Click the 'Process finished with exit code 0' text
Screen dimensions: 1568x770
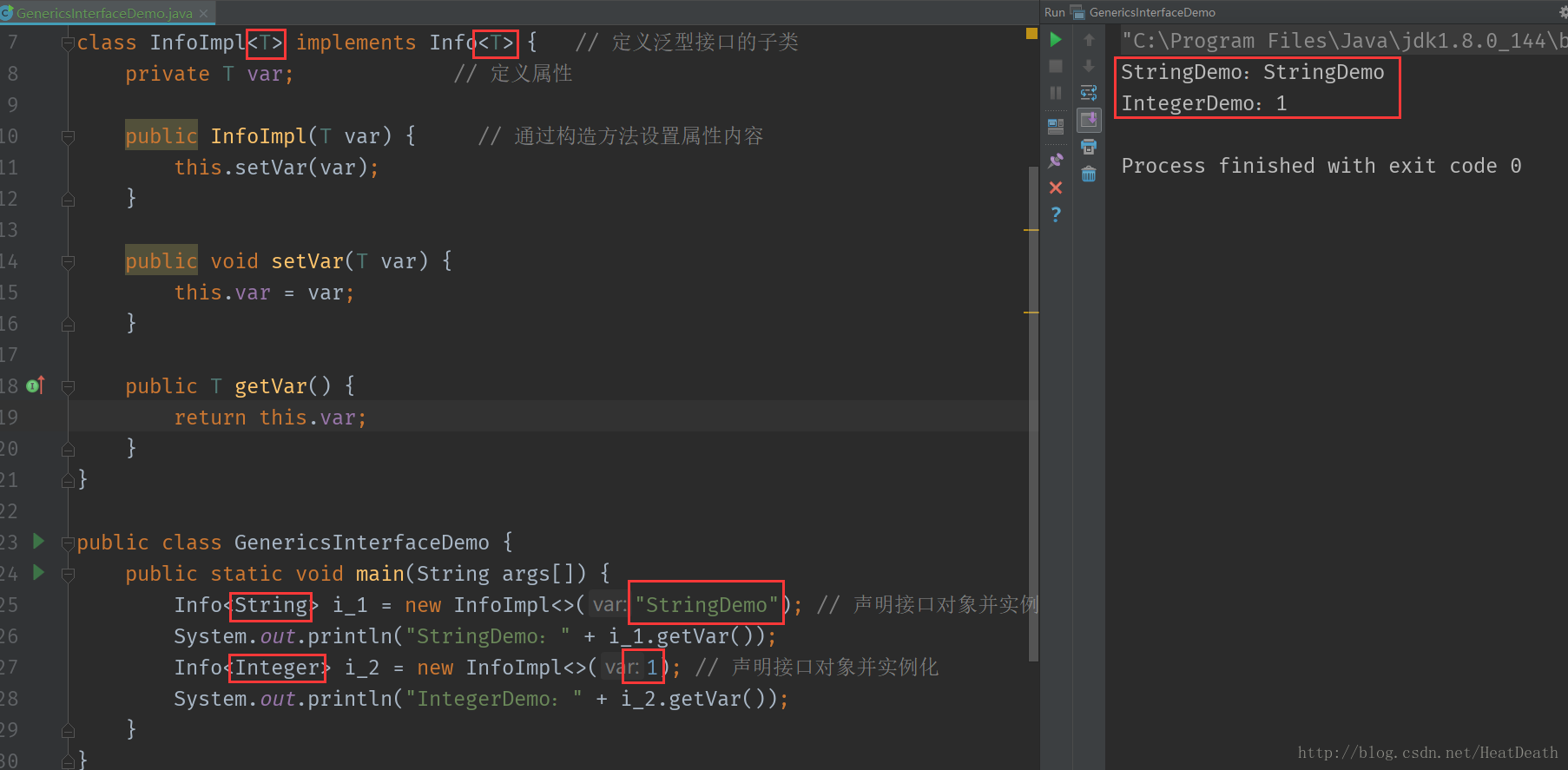tap(1321, 166)
